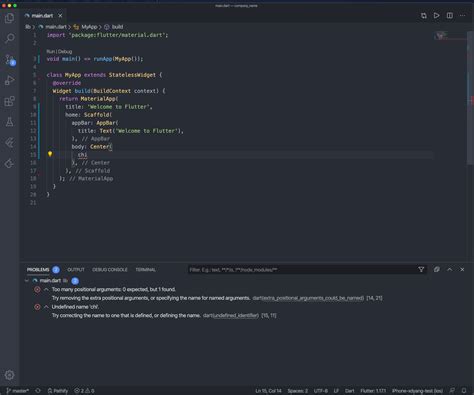Click master branch in status bar
474x395 pixels.
[x=17, y=391]
